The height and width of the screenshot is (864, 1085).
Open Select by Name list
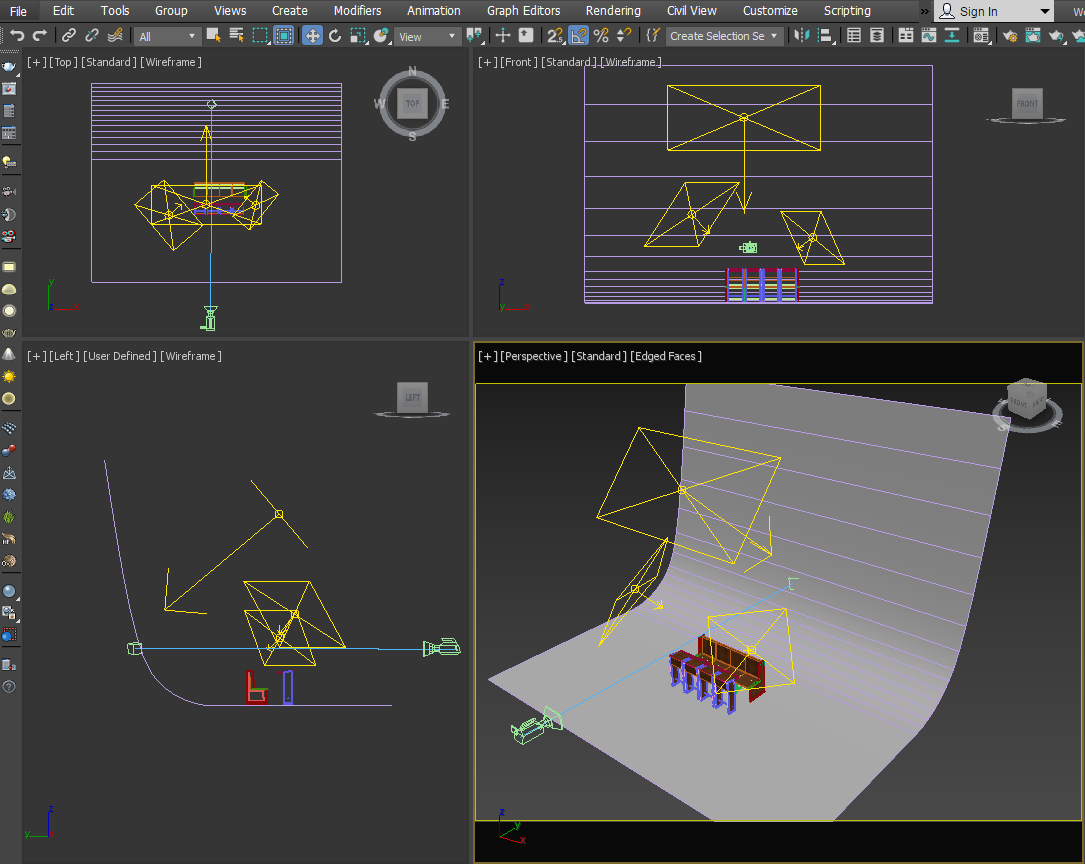[236, 36]
